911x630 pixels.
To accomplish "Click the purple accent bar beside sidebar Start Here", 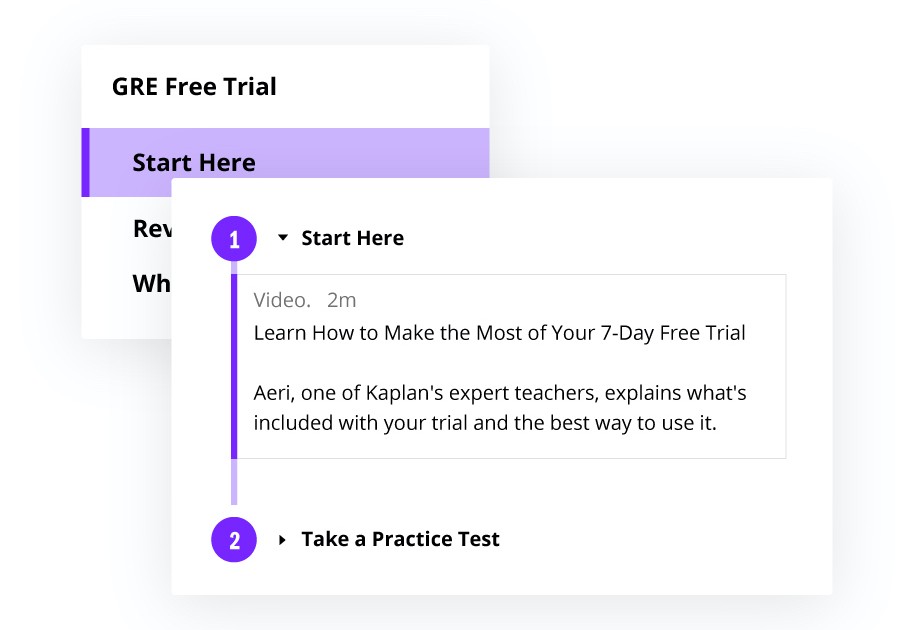I will 85,162.
